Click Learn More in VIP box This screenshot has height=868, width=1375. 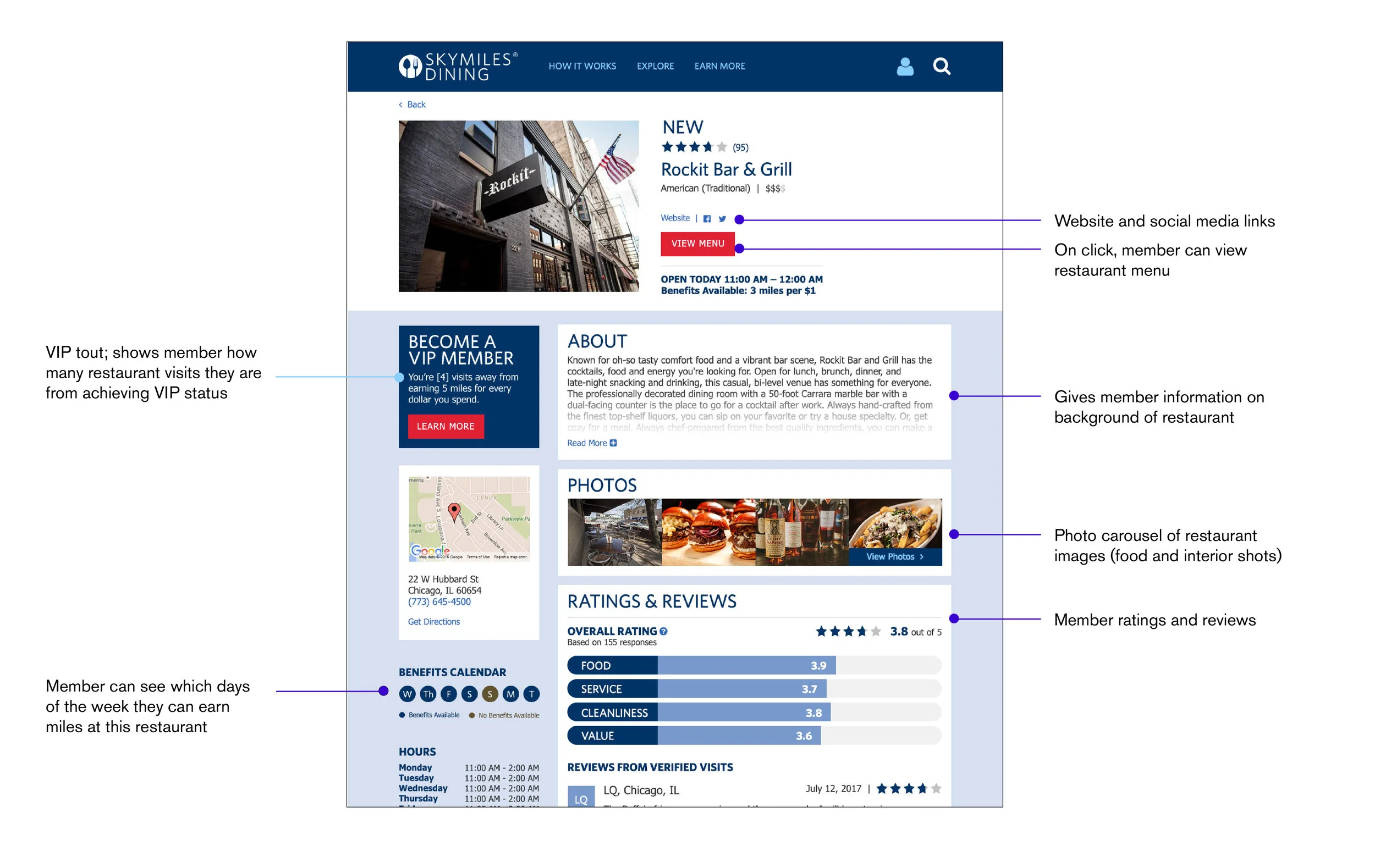point(446,426)
